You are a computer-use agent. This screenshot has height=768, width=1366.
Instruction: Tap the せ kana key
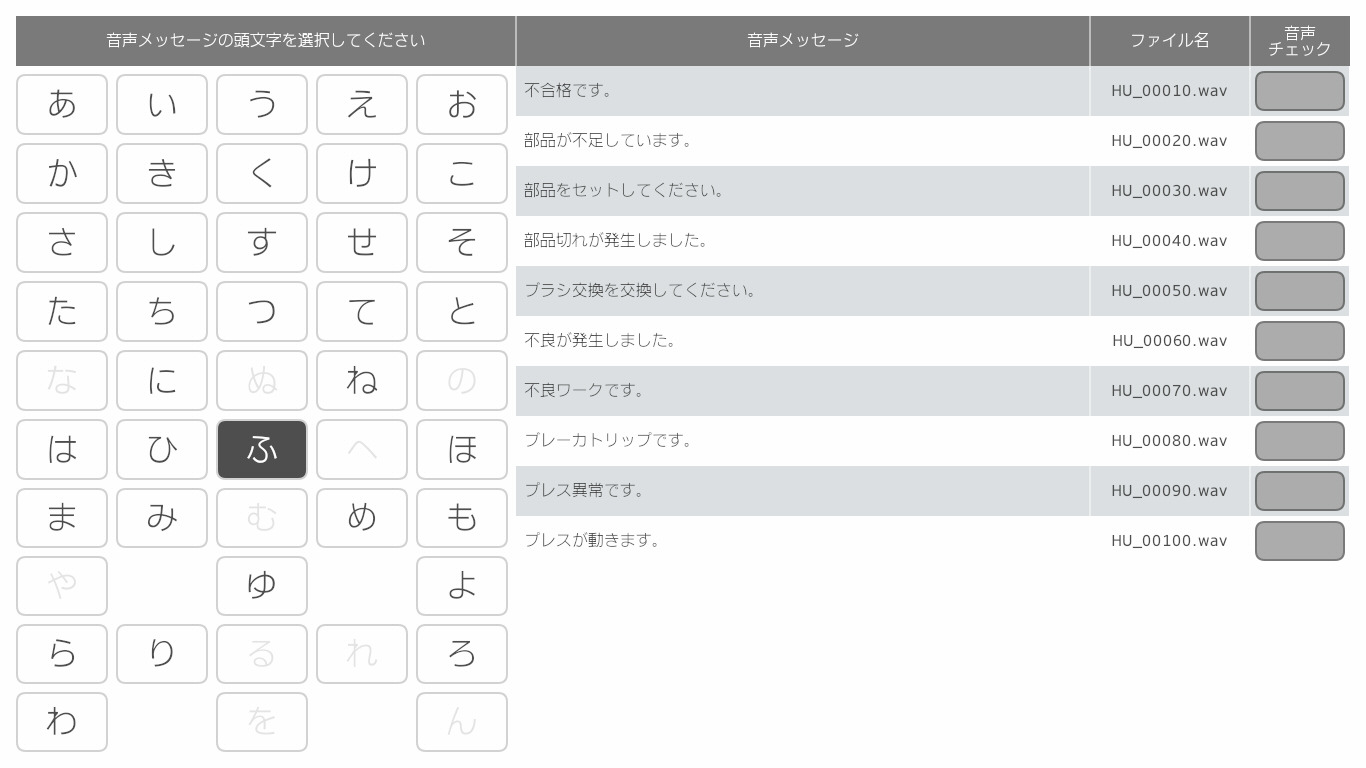(362, 242)
